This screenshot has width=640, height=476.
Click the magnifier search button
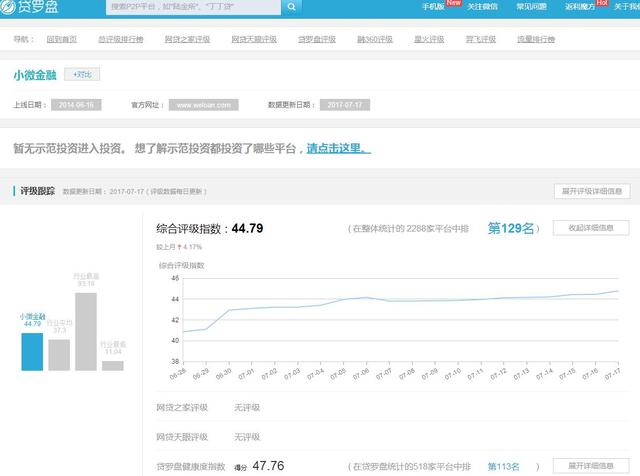click(x=291, y=7)
